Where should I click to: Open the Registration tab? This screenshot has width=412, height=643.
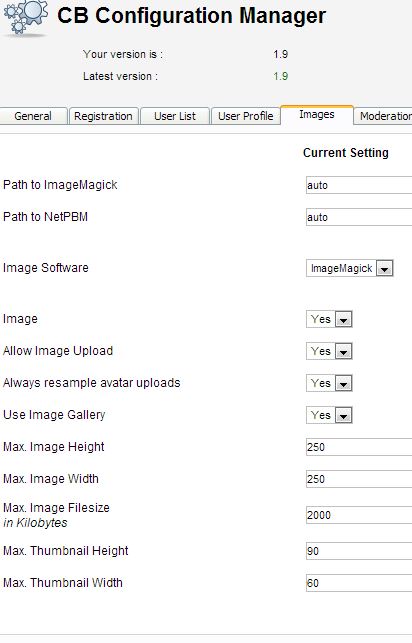pos(103,116)
